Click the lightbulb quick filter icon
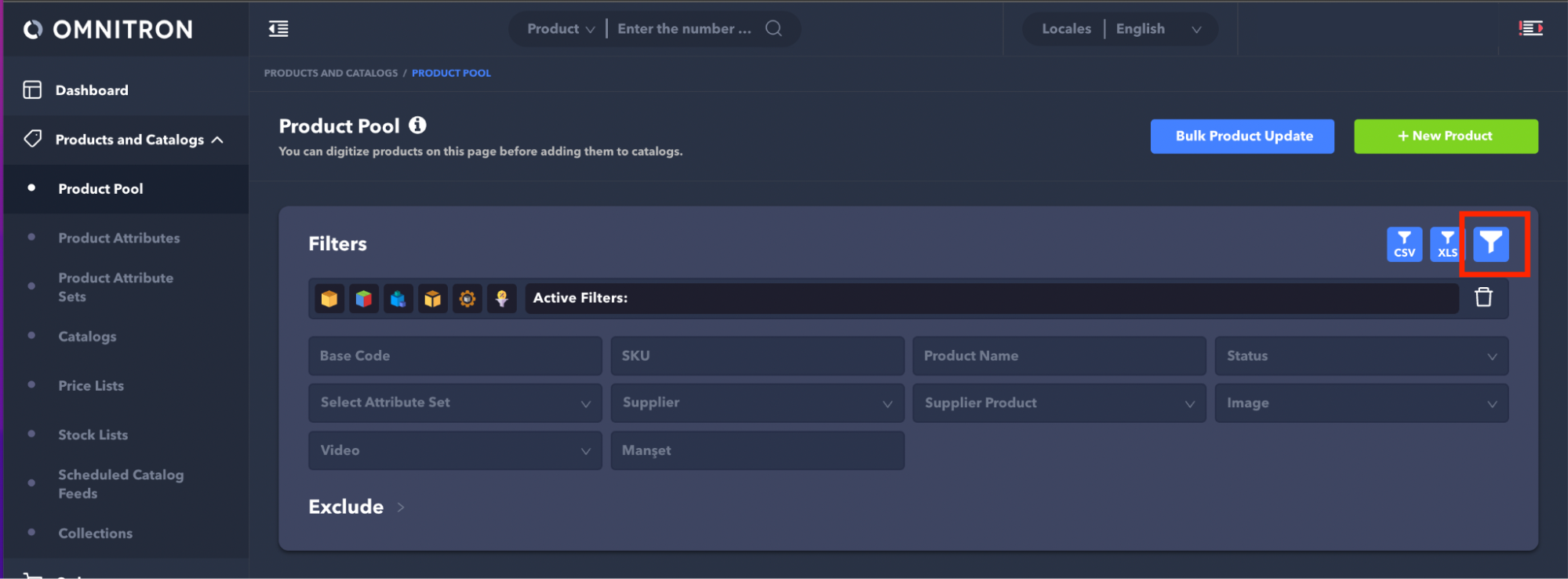The width and height of the screenshot is (1568, 579). click(x=502, y=298)
